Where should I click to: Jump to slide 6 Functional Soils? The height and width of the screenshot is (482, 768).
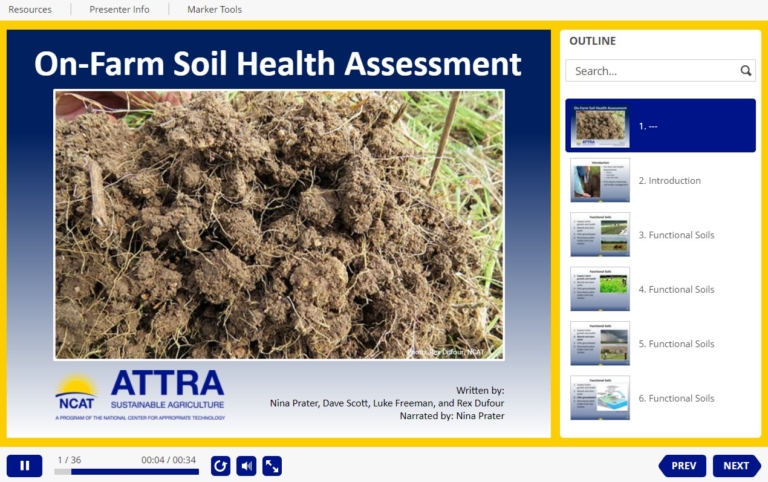coord(600,398)
